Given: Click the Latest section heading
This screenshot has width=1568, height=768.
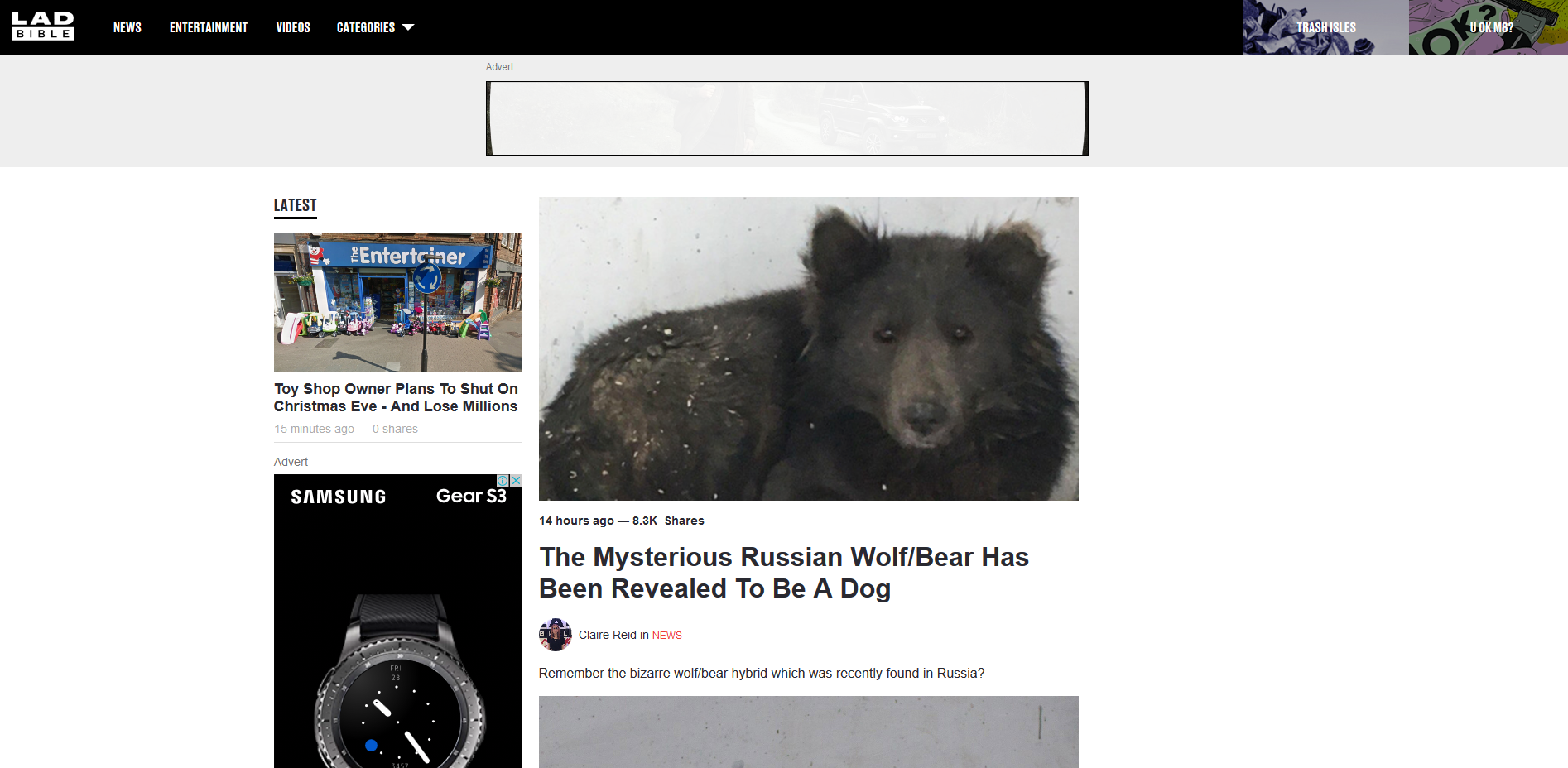Looking at the screenshot, I should pos(296,205).
